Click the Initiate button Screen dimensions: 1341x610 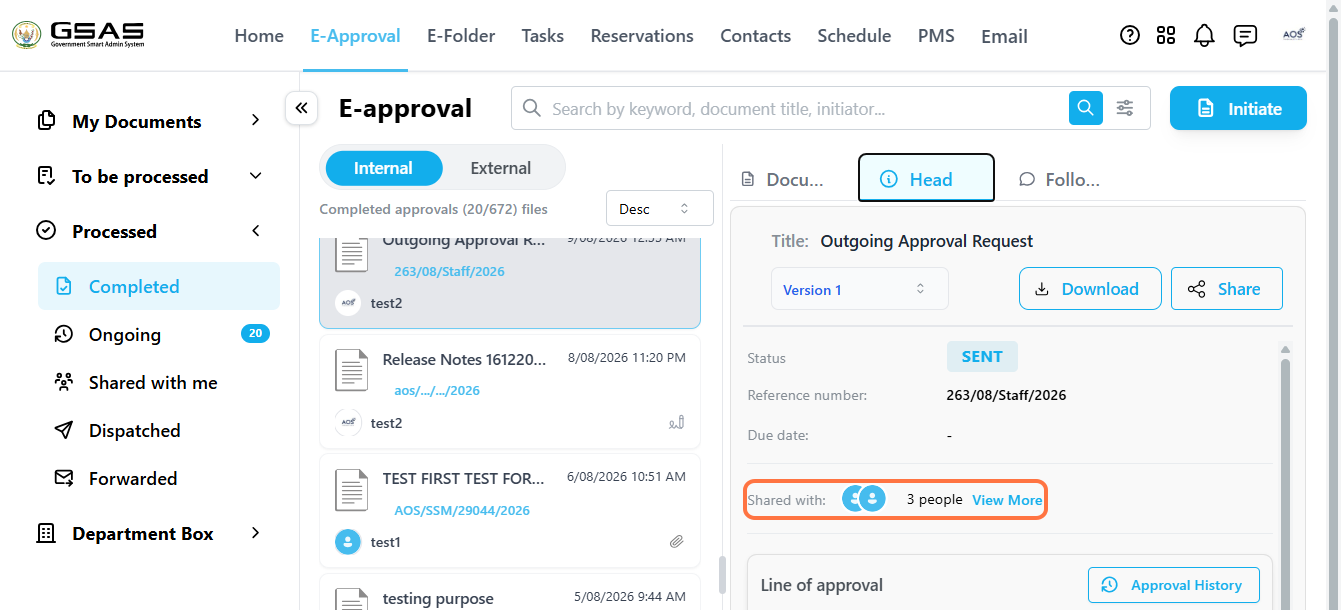tap(1238, 108)
